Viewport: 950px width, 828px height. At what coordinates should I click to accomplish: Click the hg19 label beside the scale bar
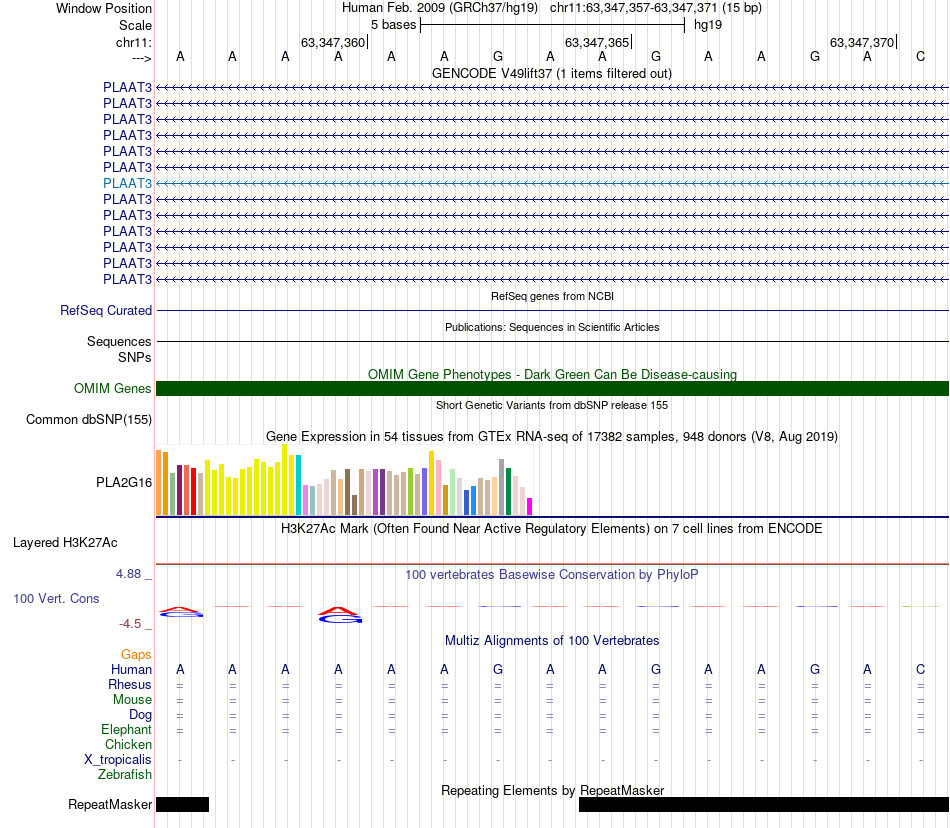click(708, 25)
